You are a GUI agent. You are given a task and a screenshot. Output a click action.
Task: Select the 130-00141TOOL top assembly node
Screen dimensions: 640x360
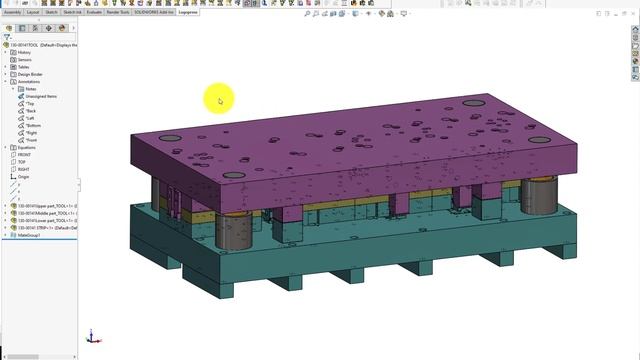pos(41,45)
